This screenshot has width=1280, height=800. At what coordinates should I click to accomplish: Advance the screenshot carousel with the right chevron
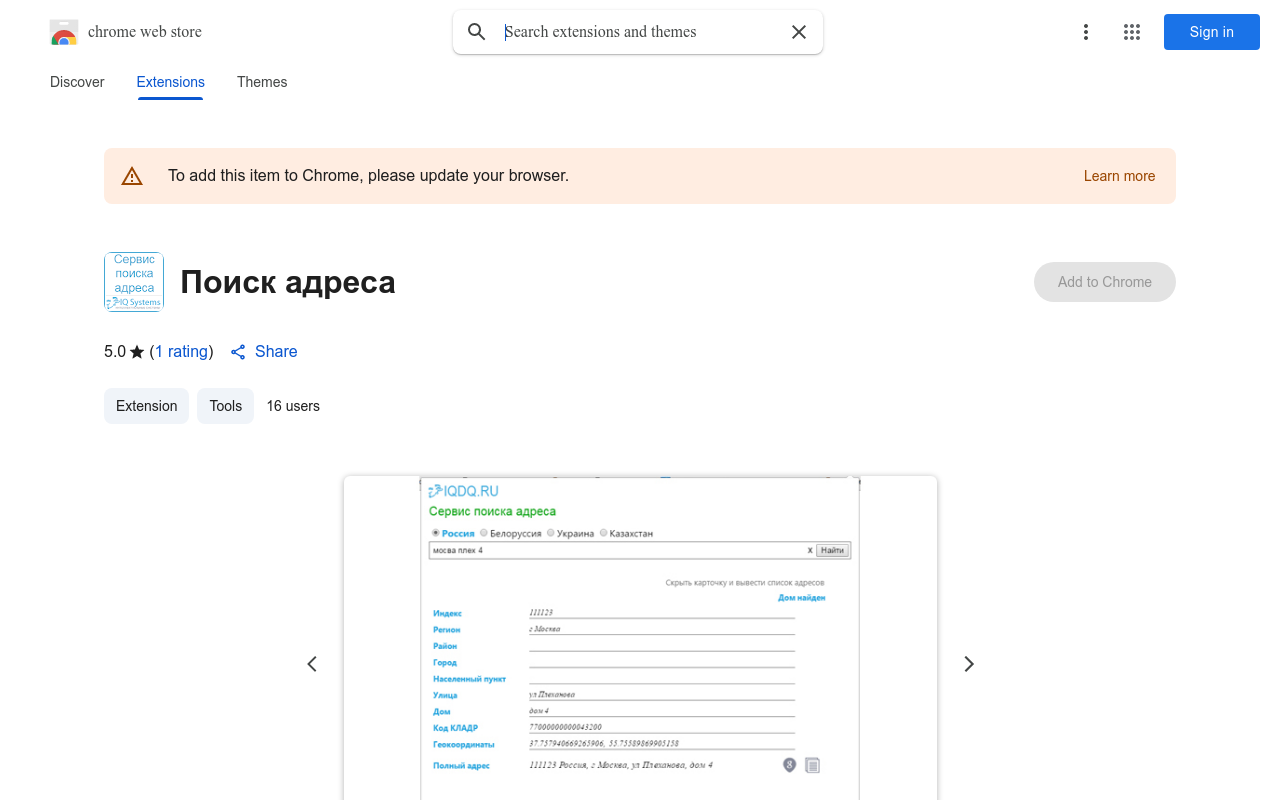(968, 663)
